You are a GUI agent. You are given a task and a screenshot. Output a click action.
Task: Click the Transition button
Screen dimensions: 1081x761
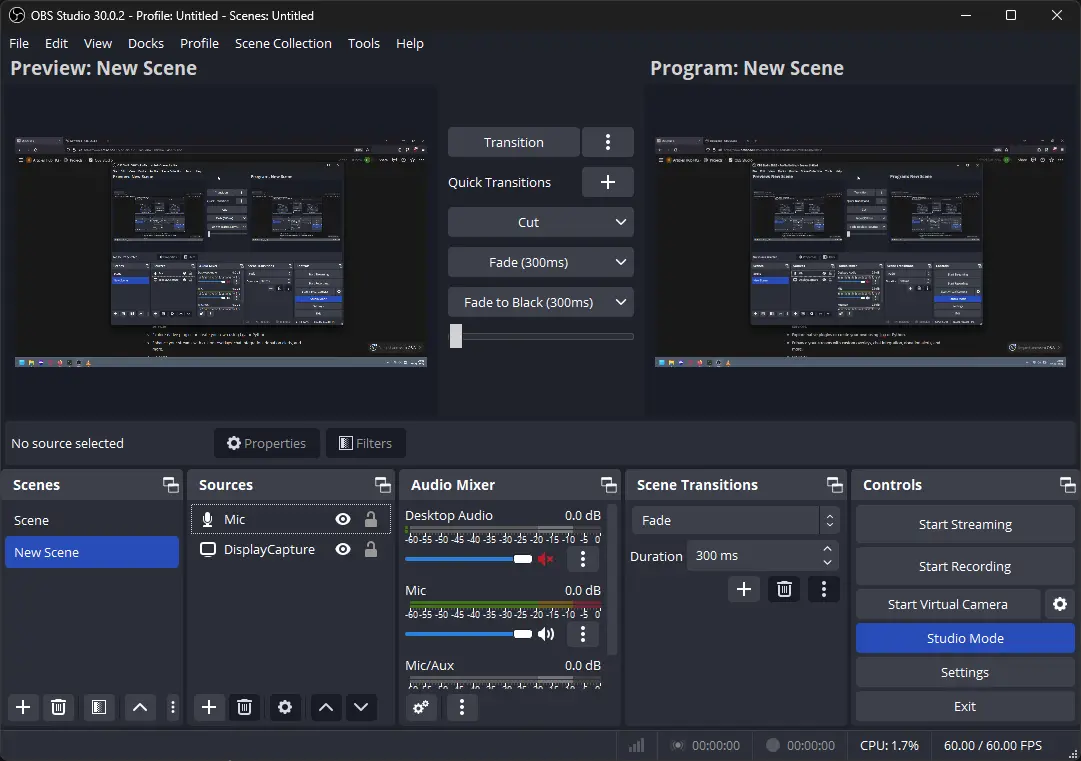click(514, 142)
